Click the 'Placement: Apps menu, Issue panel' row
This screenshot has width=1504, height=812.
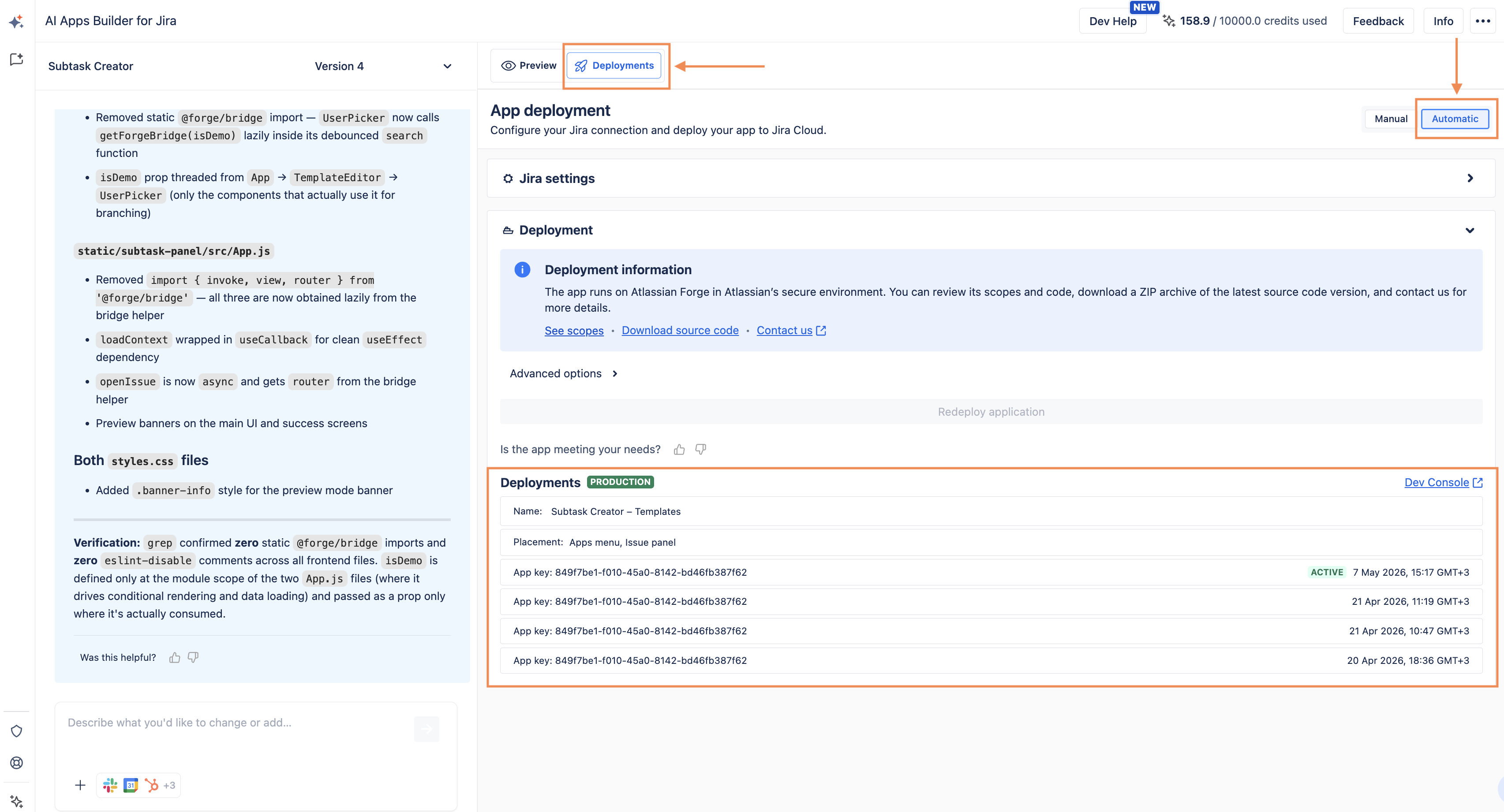pos(991,542)
